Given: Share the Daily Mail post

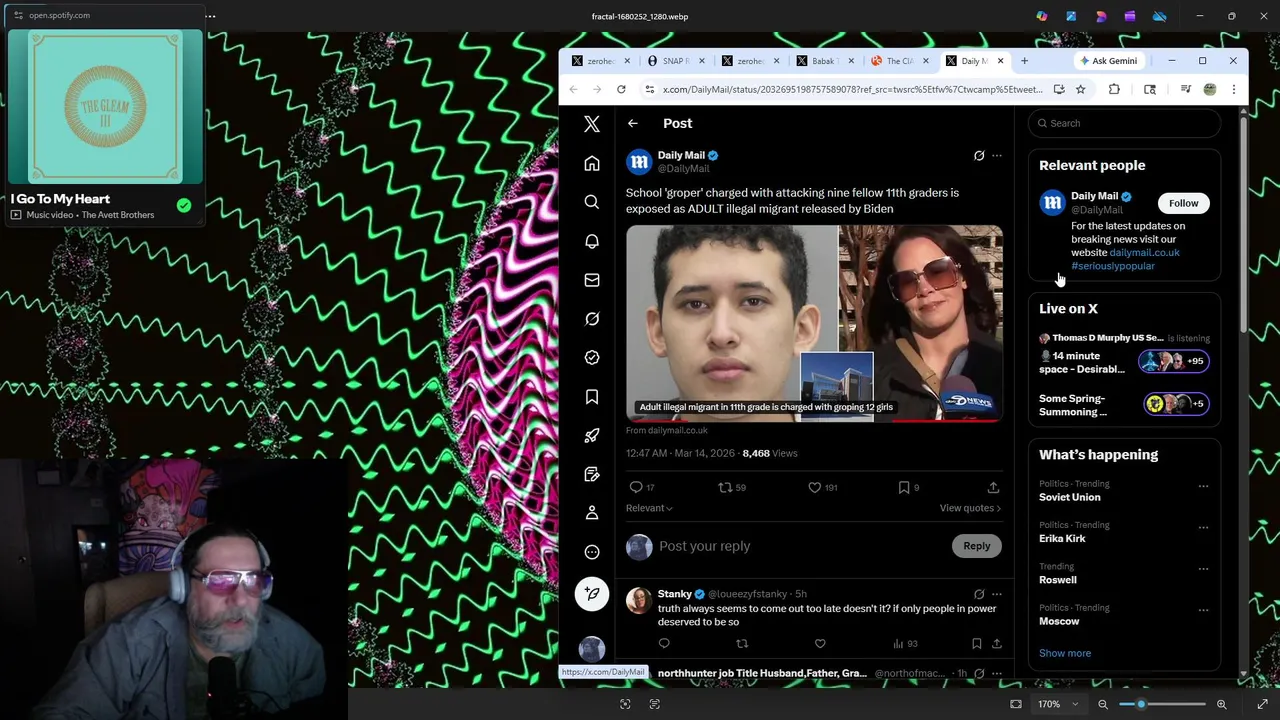Looking at the screenshot, I should coord(993,487).
